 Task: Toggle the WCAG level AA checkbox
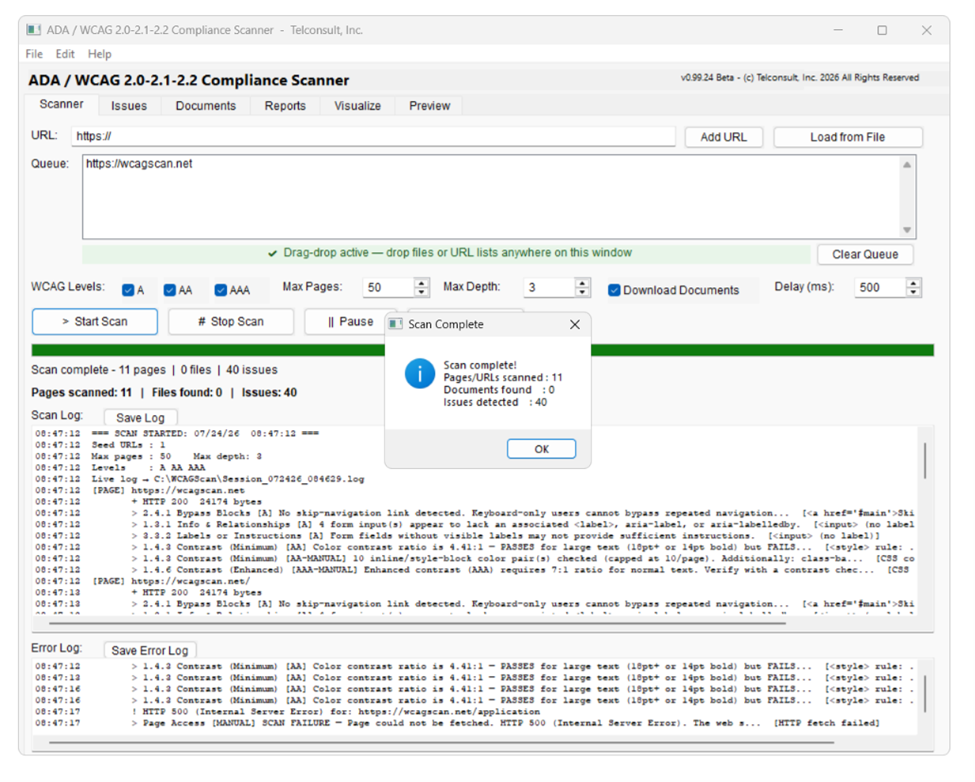(170, 290)
